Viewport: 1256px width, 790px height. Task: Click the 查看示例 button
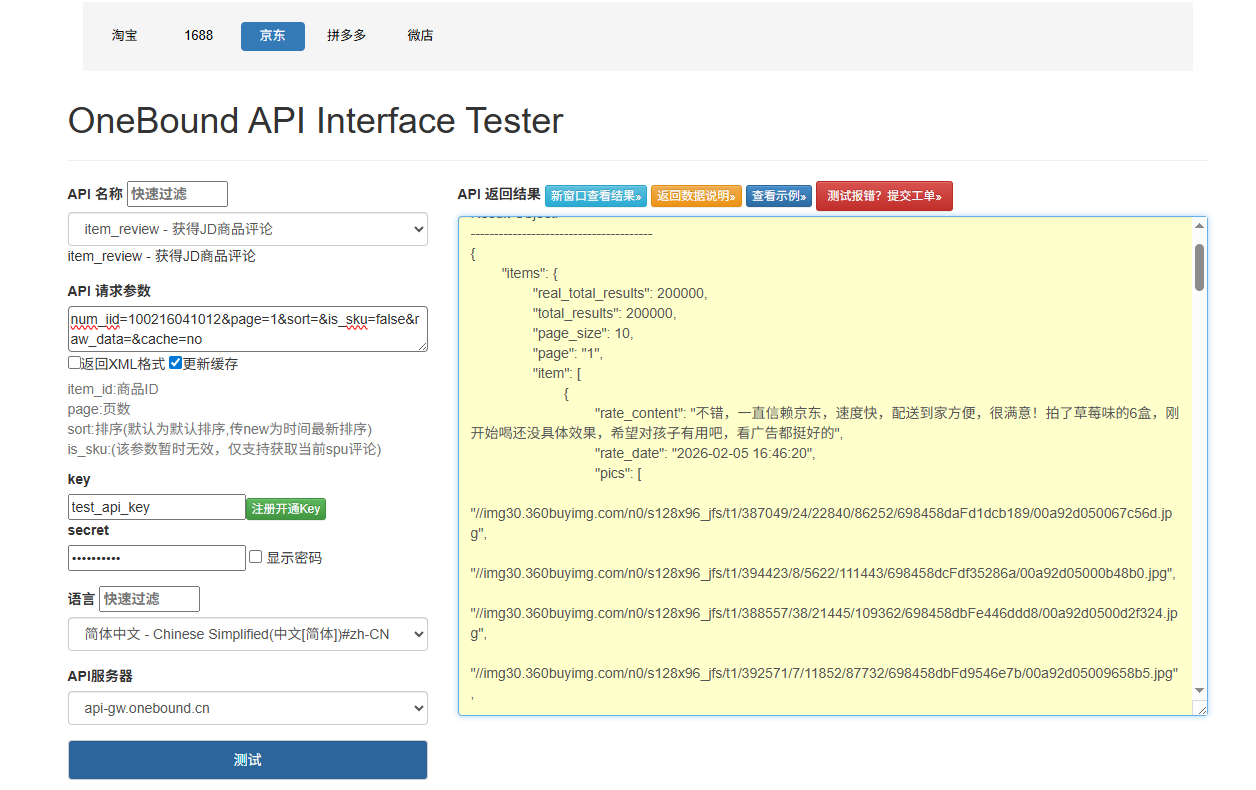point(778,196)
